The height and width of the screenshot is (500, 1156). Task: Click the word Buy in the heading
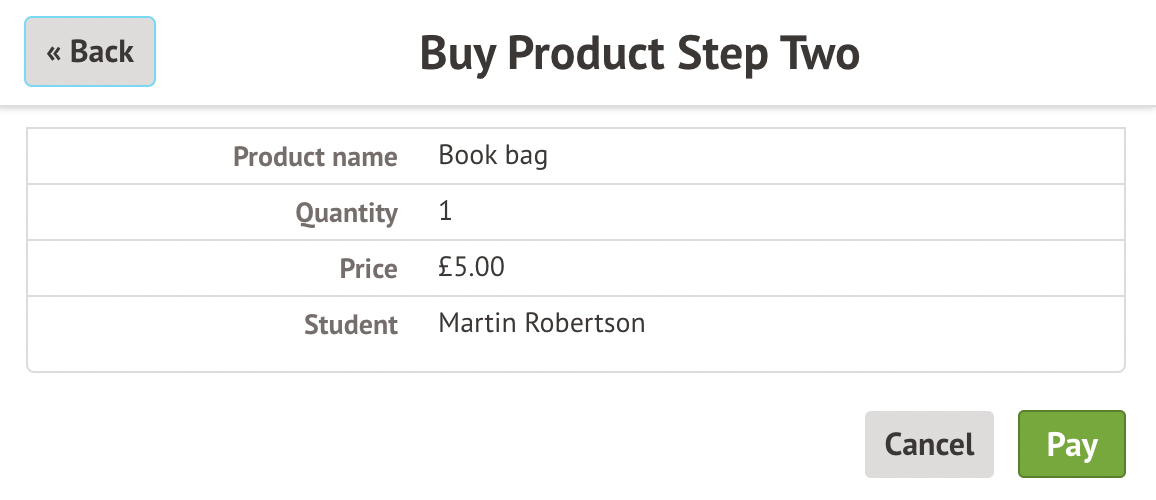pos(454,53)
